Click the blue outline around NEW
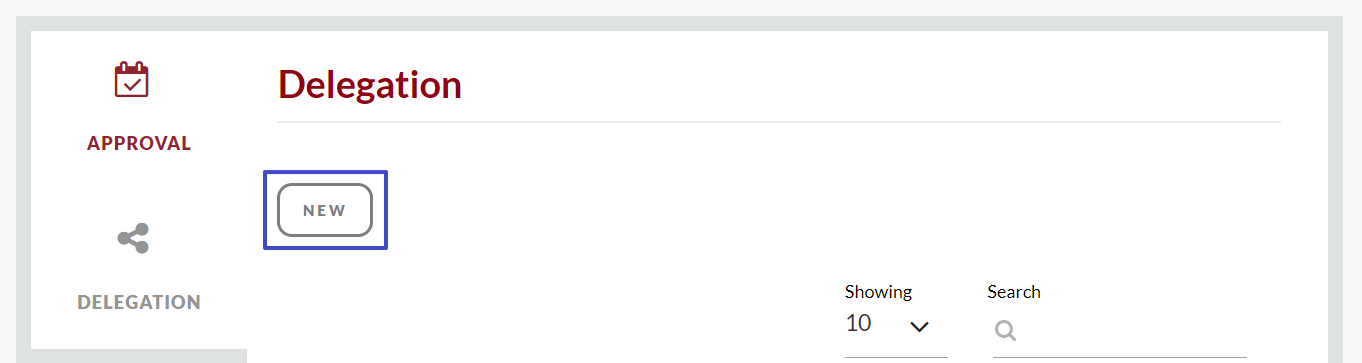Viewport: 1362px width, 363px height. (325, 172)
